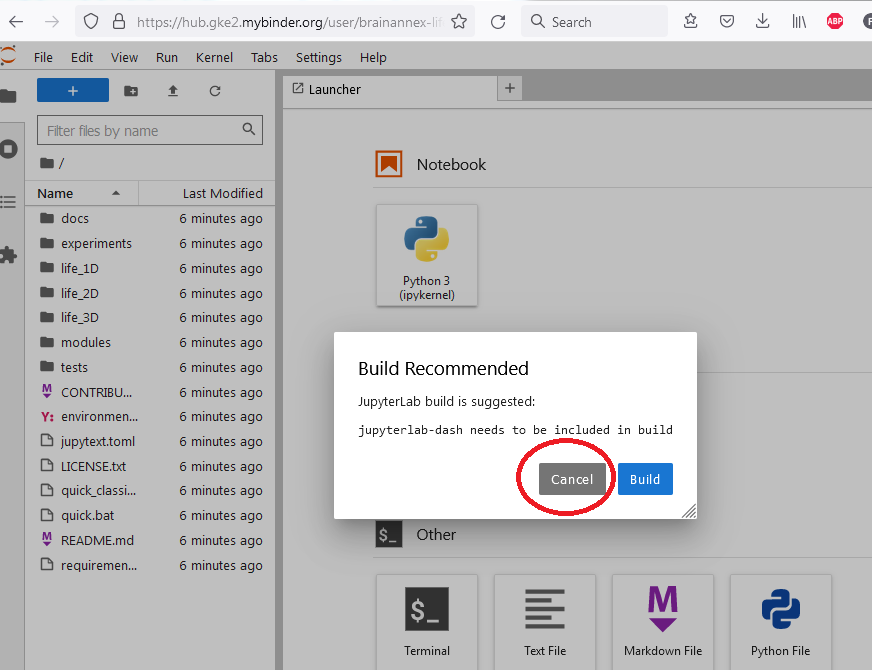Open a new launcher tab with plus
The height and width of the screenshot is (670, 872).
point(509,88)
